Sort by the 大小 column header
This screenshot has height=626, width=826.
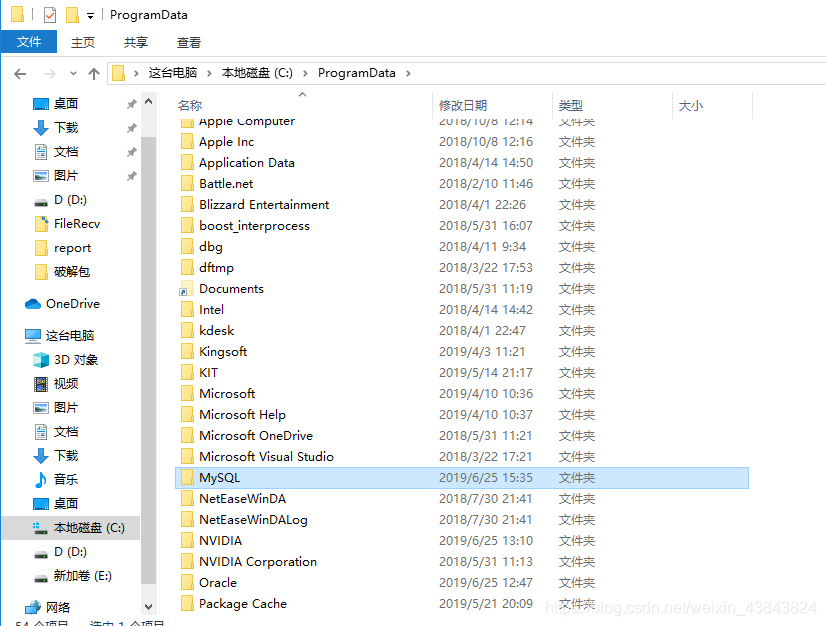coord(691,105)
